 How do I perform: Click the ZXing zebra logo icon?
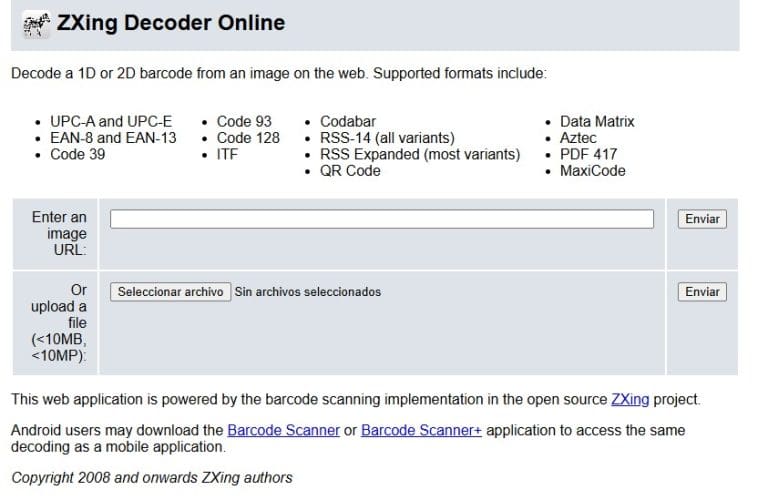click(x=35, y=24)
